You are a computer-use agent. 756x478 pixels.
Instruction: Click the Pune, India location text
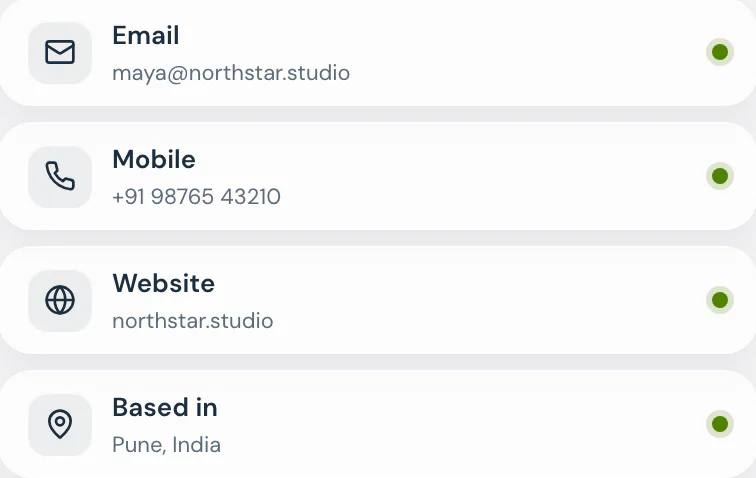click(166, 445)
